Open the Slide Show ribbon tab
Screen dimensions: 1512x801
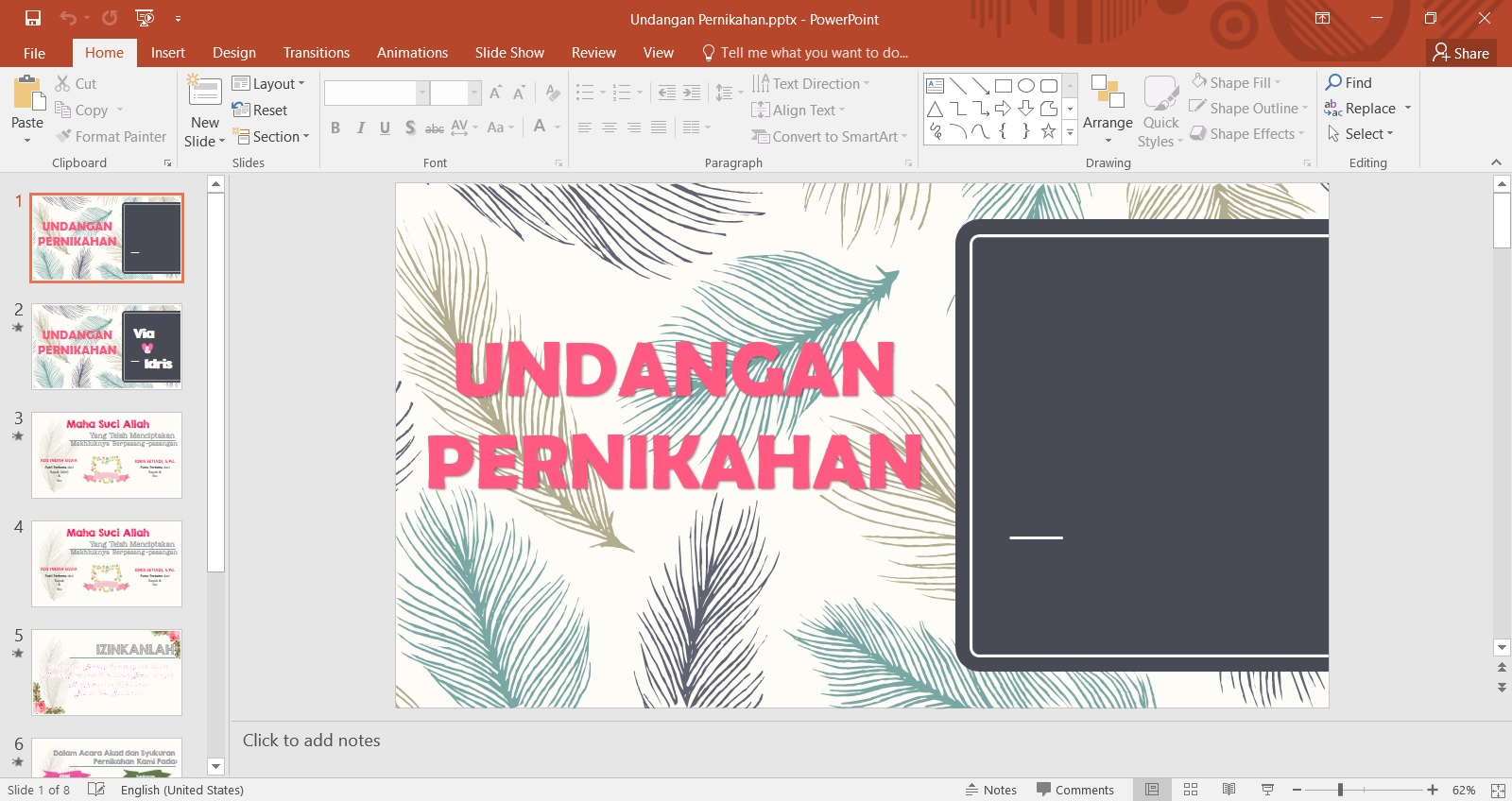pyautogui.click(x=509, y=53)
